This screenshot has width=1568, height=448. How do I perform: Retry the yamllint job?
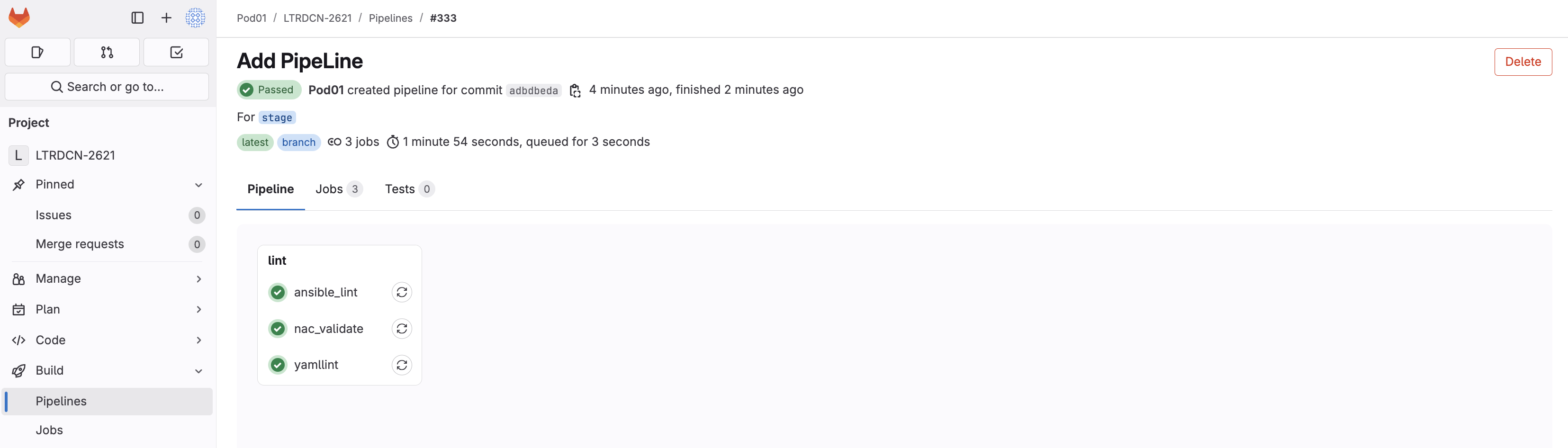(x=402, y=365)
